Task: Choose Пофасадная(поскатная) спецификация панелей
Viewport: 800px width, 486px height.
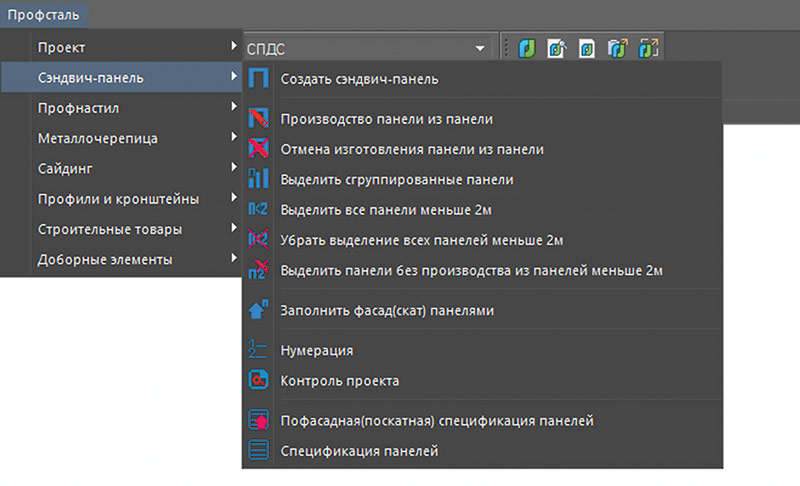Action: [x=438, y=421]
